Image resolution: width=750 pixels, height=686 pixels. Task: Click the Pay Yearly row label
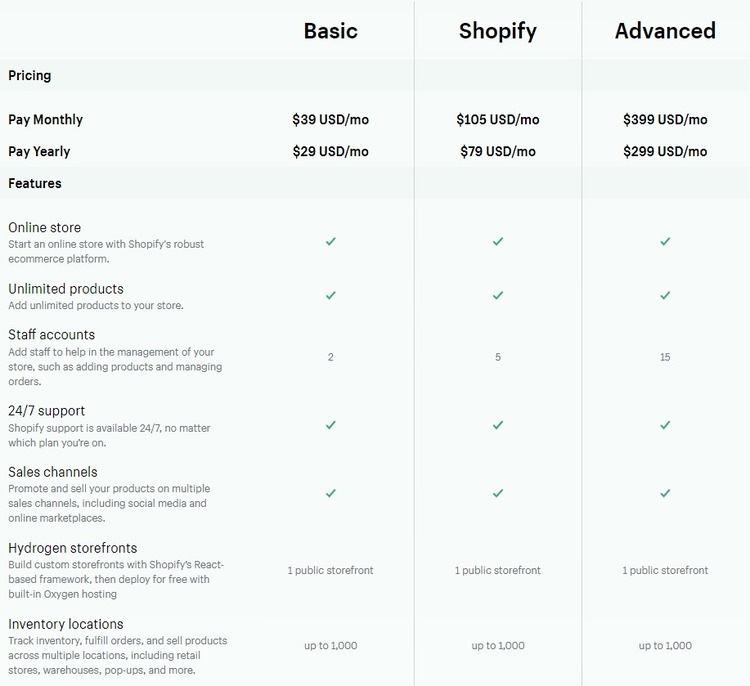tap(40, 151)
